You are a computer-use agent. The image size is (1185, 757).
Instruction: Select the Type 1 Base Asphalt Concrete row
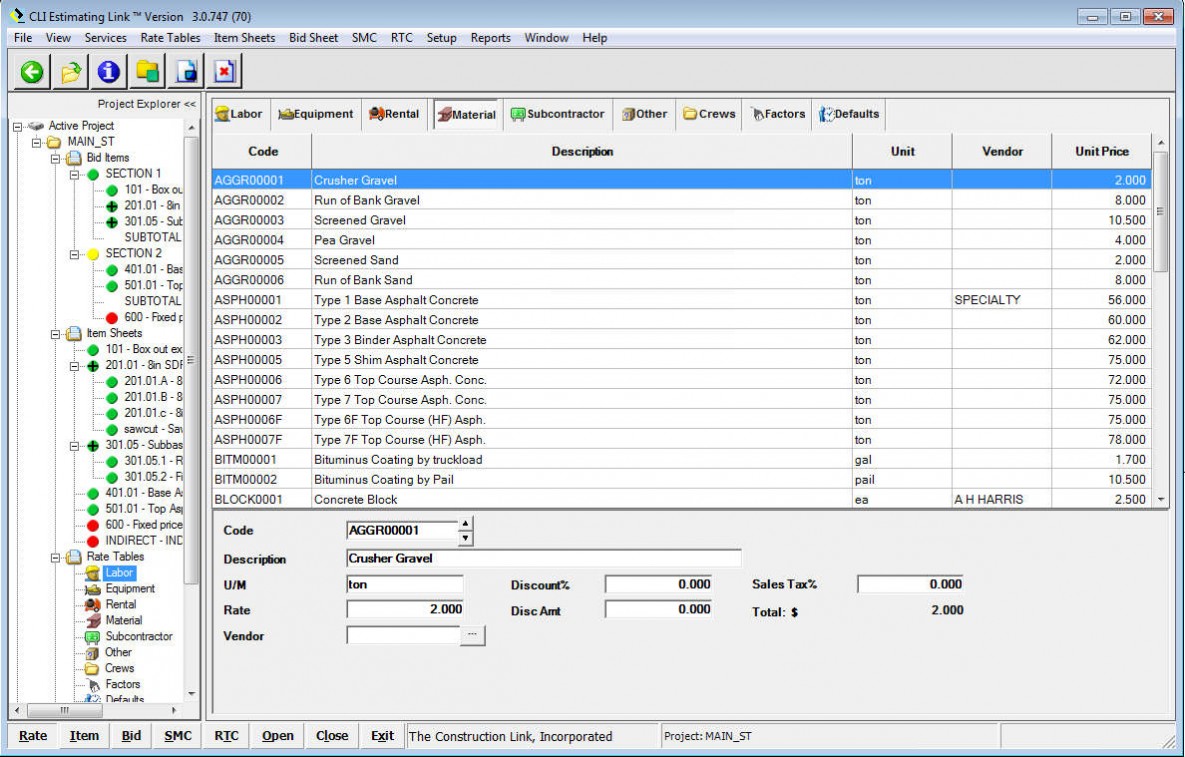682,300
